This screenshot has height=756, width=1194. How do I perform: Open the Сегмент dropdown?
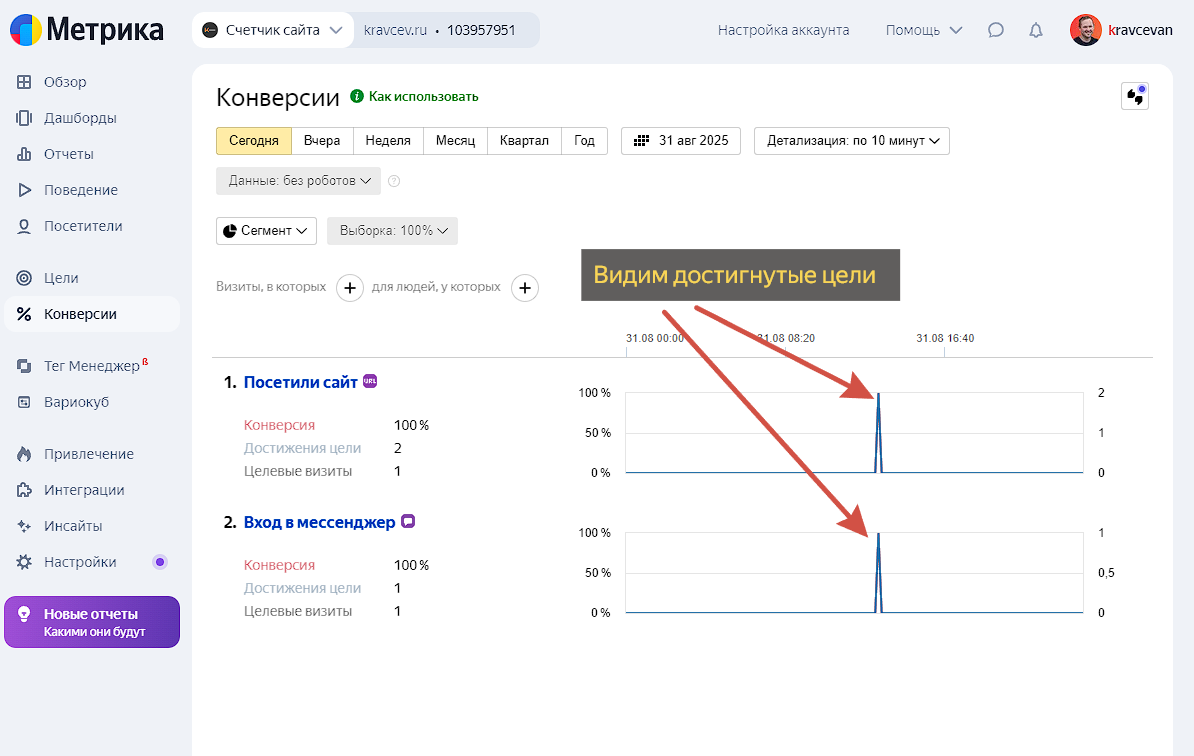pos(266,230)
